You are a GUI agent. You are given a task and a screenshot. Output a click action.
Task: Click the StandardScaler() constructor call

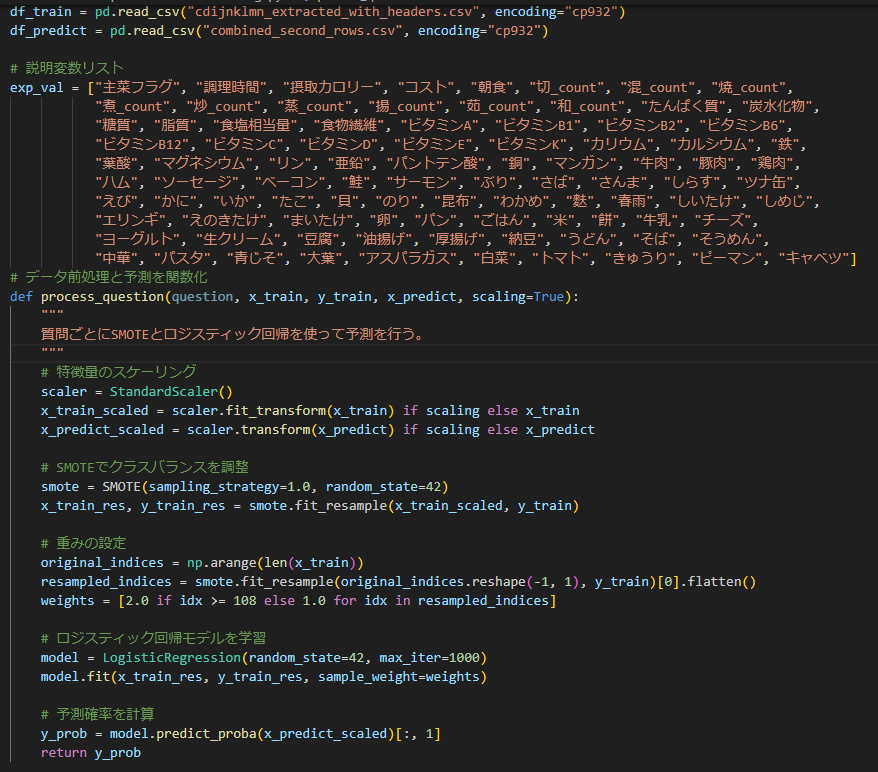[x=170, y=391]
